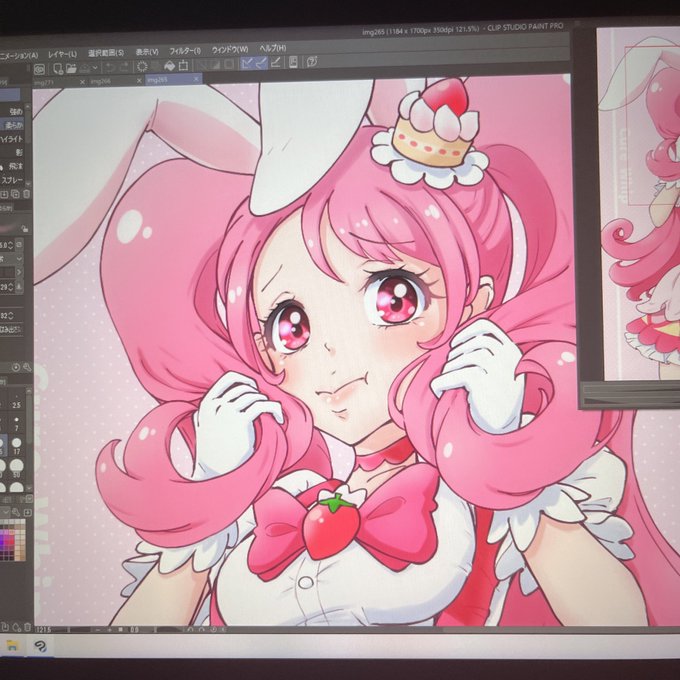Screen dimensions: 680x680
Task: Click the add sub tool plus icon
Action: (x=4, y=194)
